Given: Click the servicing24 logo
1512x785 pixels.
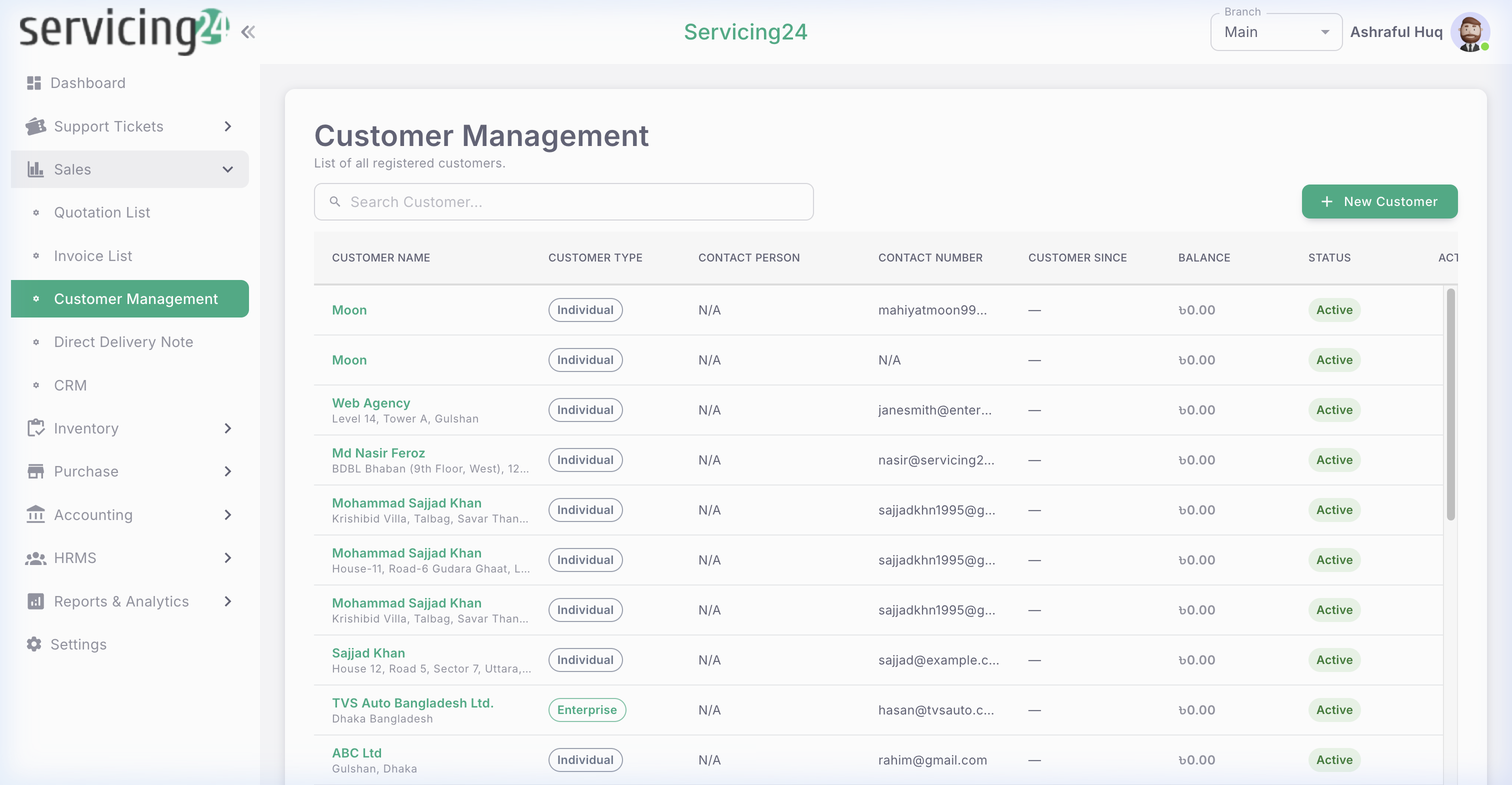Looking at the screenshot, I should point(124,30).
